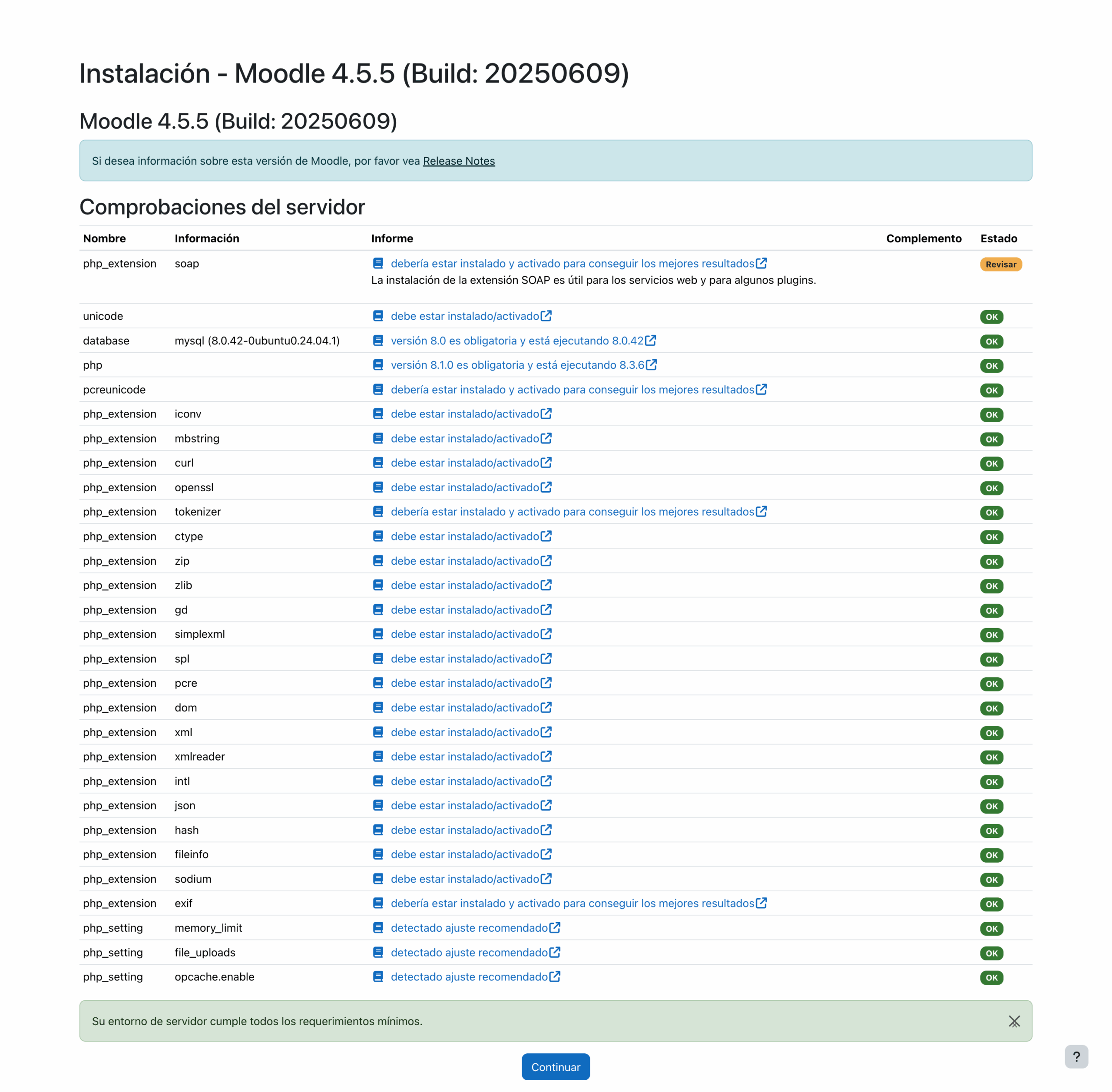Click the book icon in the iconv row
The image size is (1112, 1092).
tap(378, 414)
